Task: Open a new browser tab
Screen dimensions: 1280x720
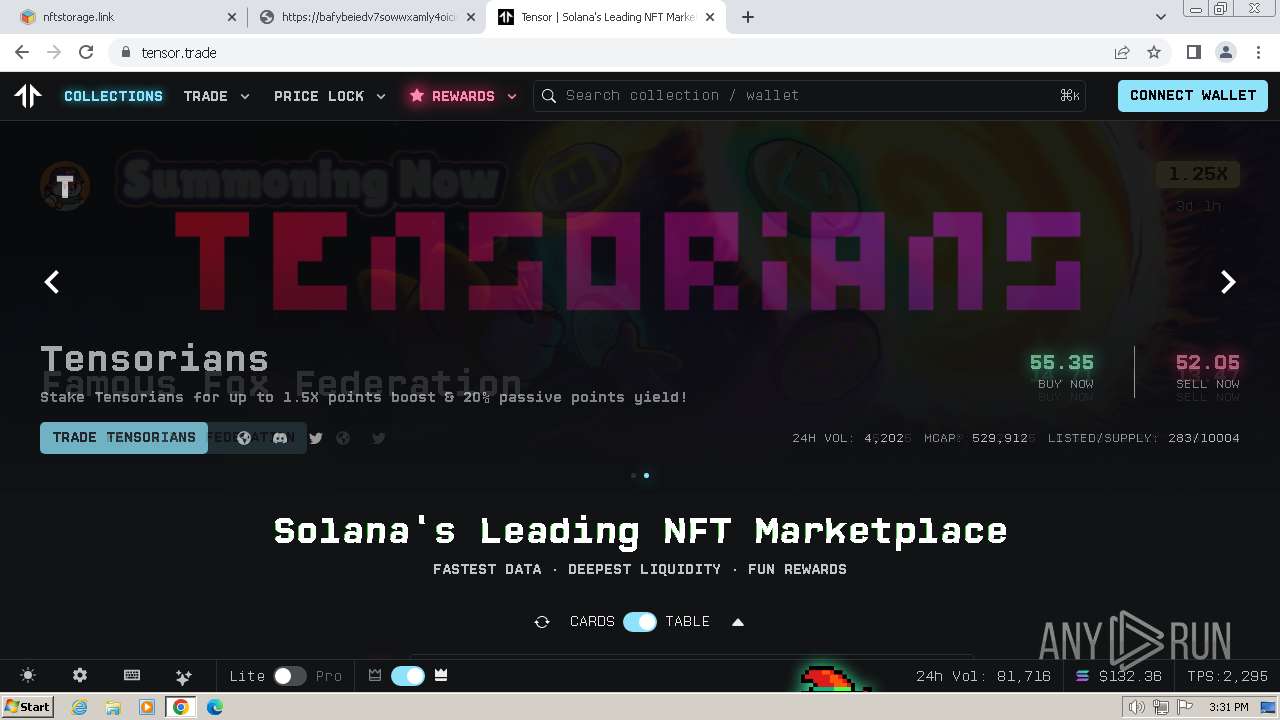Action: (748, 17)
